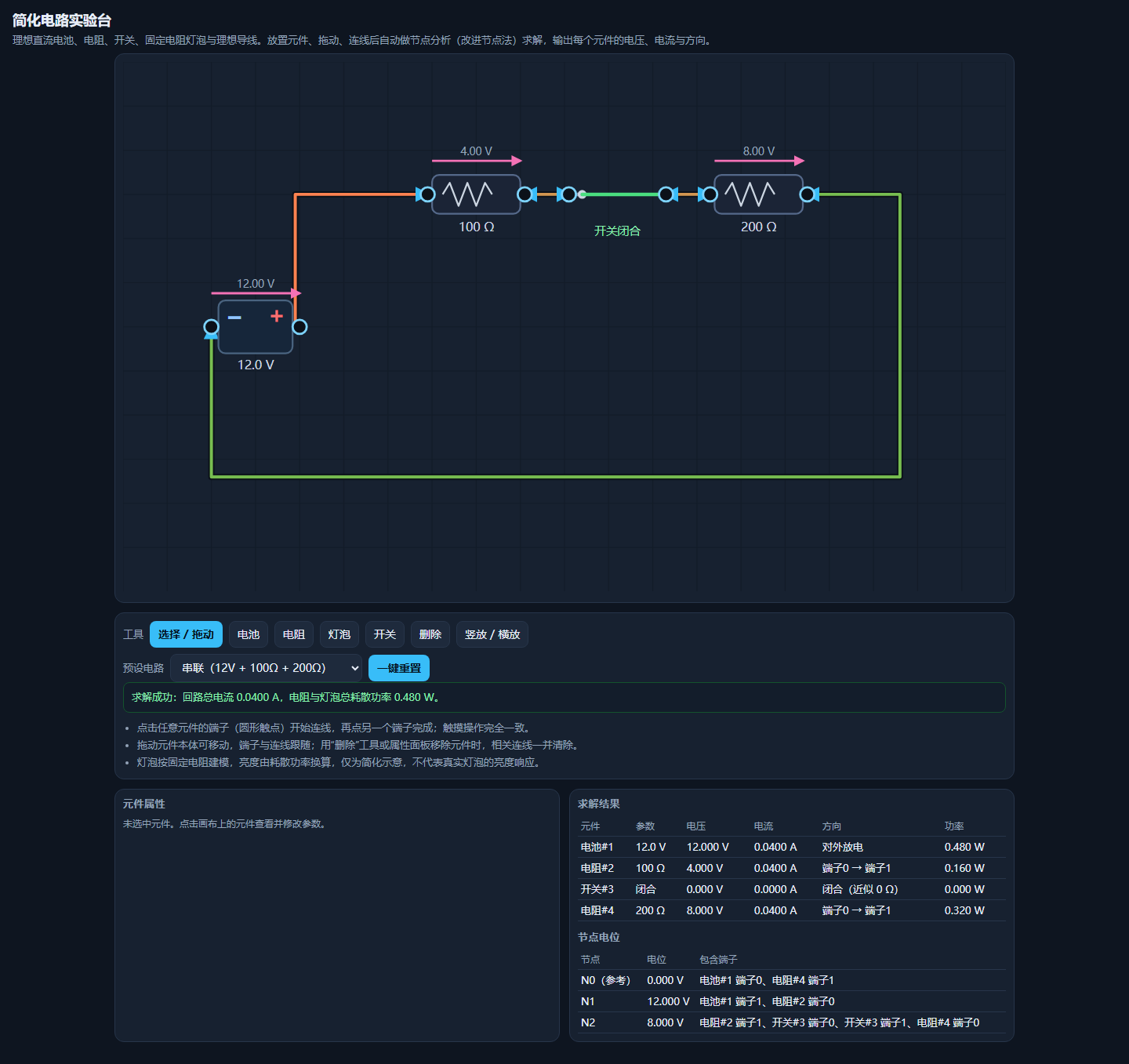Viewport: 1129px width, 1064px height.
Task: Pick the 灯泡 tool
Action: click(339, 634)
